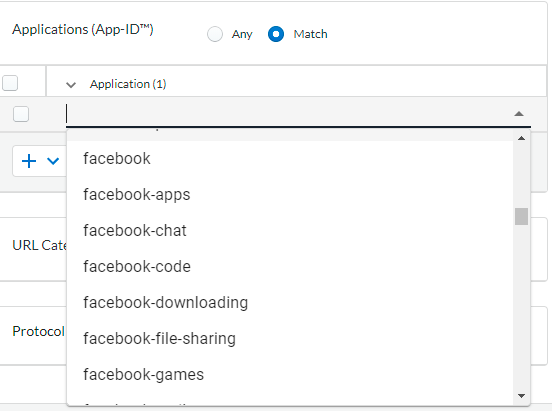Select the Any radio button
The image size is (552, 411).
[x=215, y=34]
